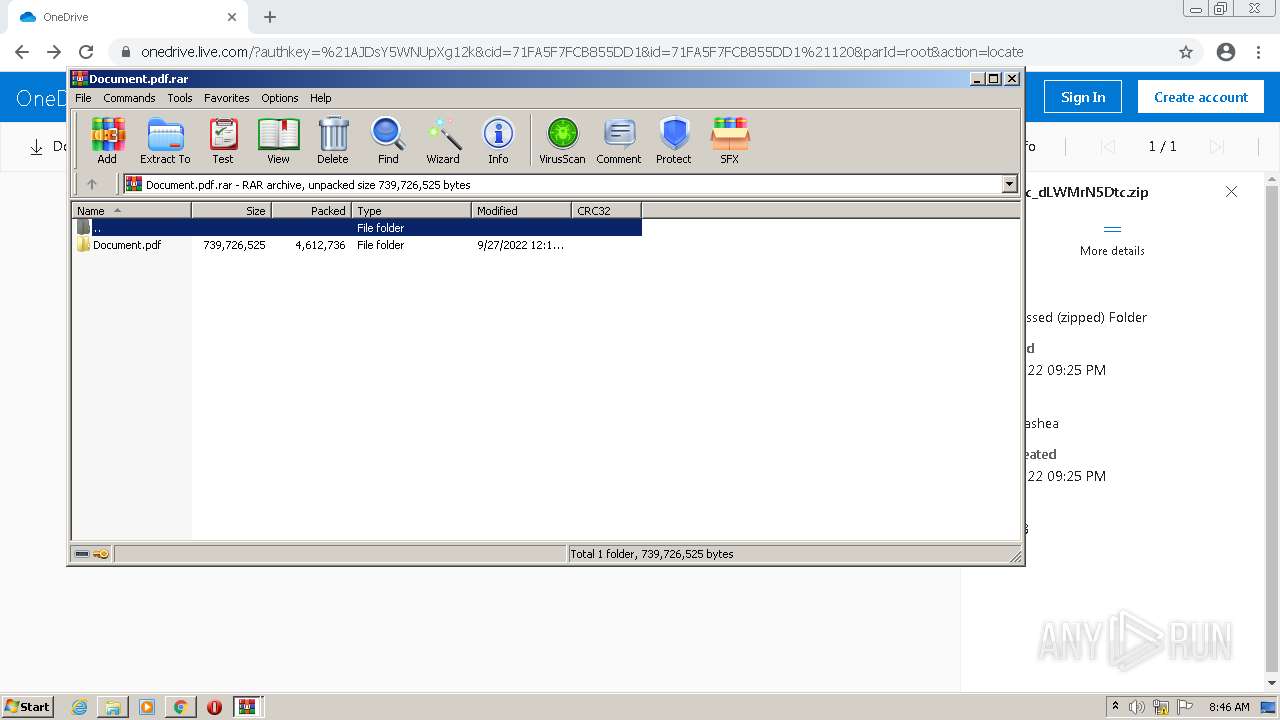This screenshot has height=720, width=1280.
Task: Select the parent folder '..' row
Action: coord(357,228)
